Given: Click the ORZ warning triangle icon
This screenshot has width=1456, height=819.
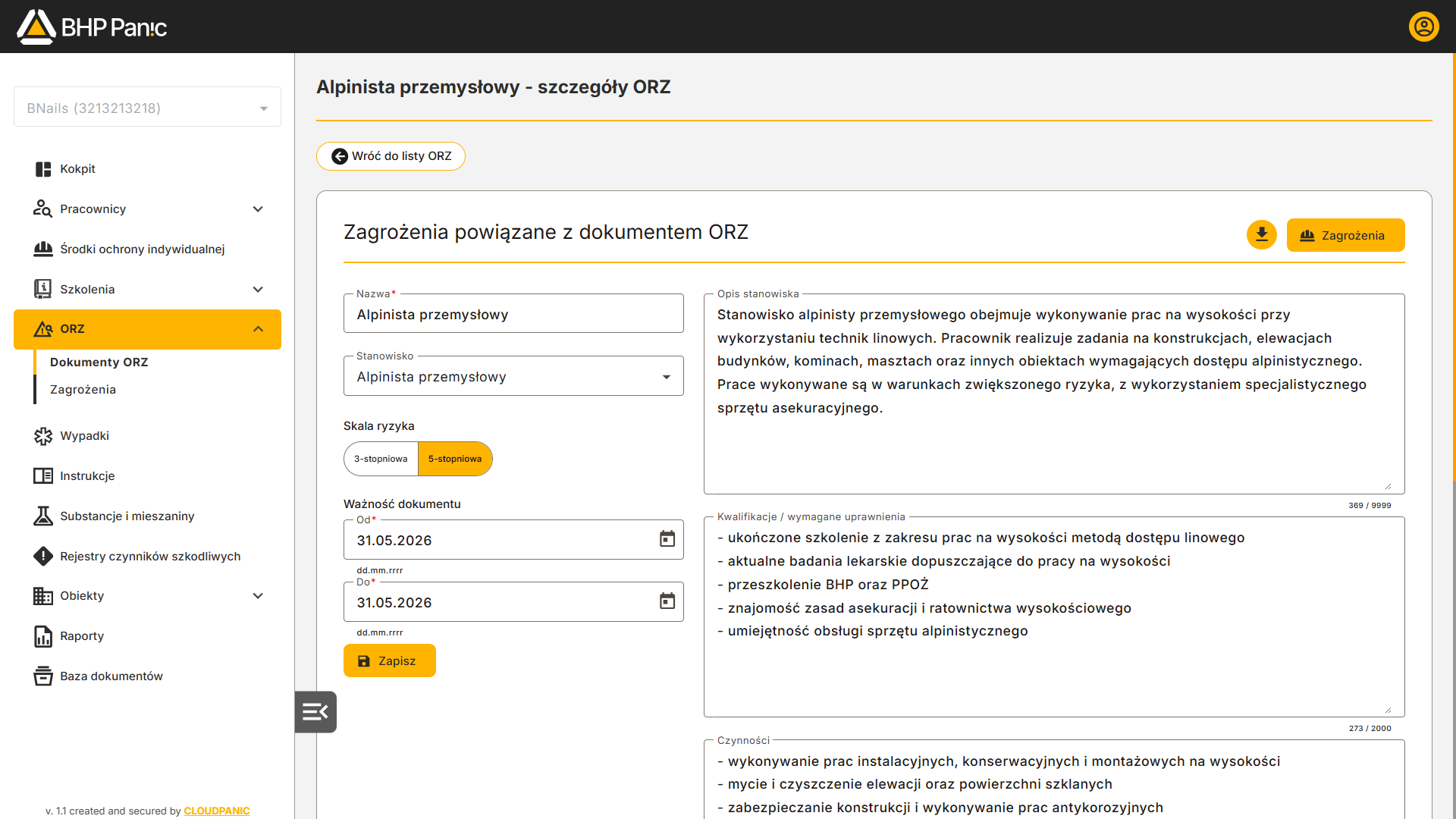Looking at the screenshot, I should coord(43,329).
